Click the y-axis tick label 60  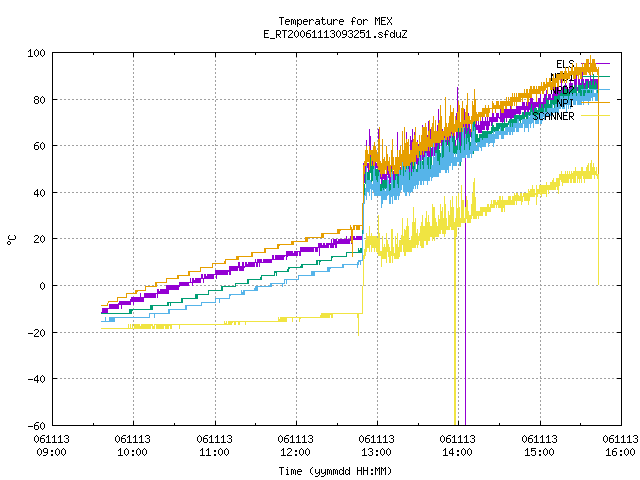[x=39, y=146]
